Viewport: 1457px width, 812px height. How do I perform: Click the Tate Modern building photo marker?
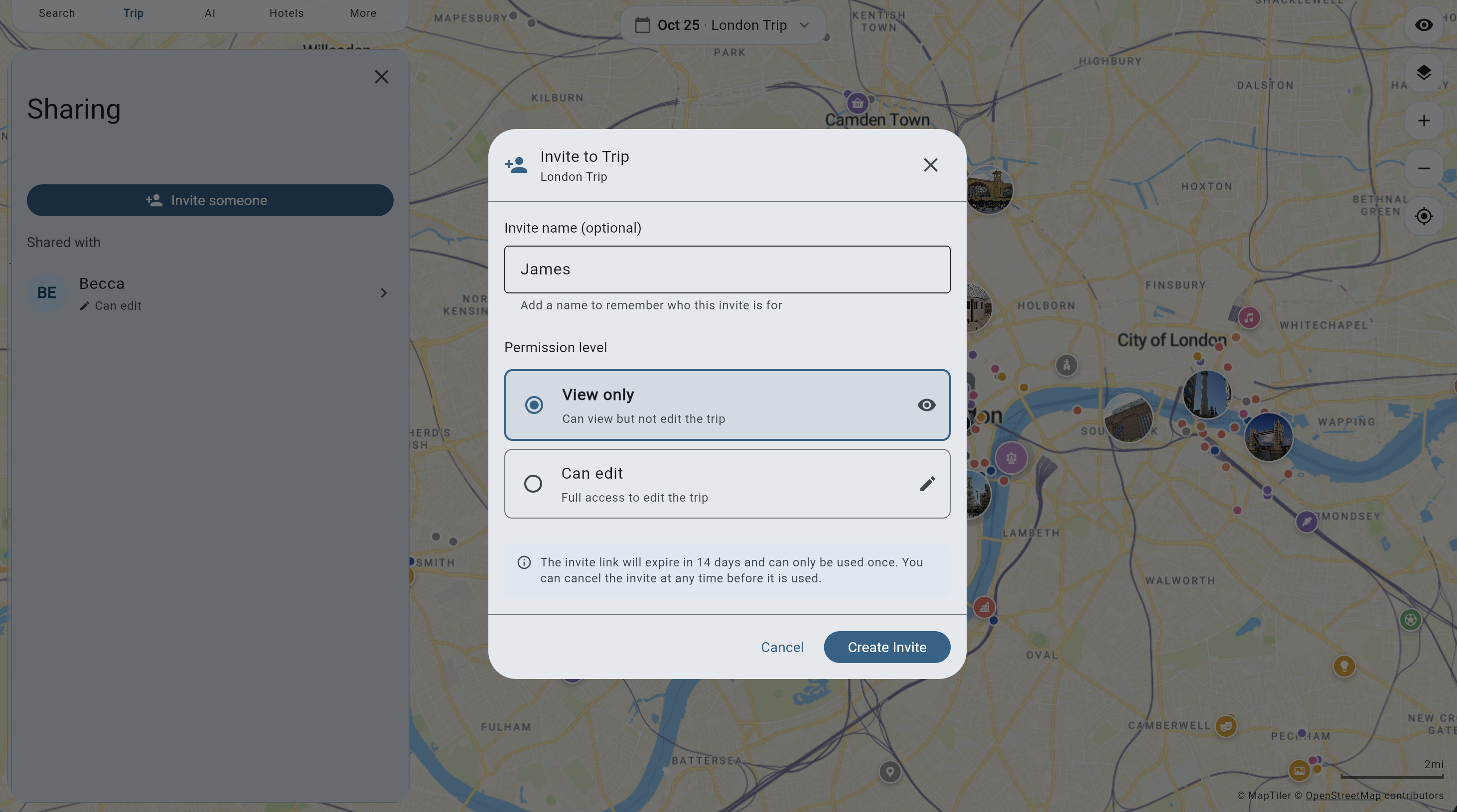tap(1128, 418)
